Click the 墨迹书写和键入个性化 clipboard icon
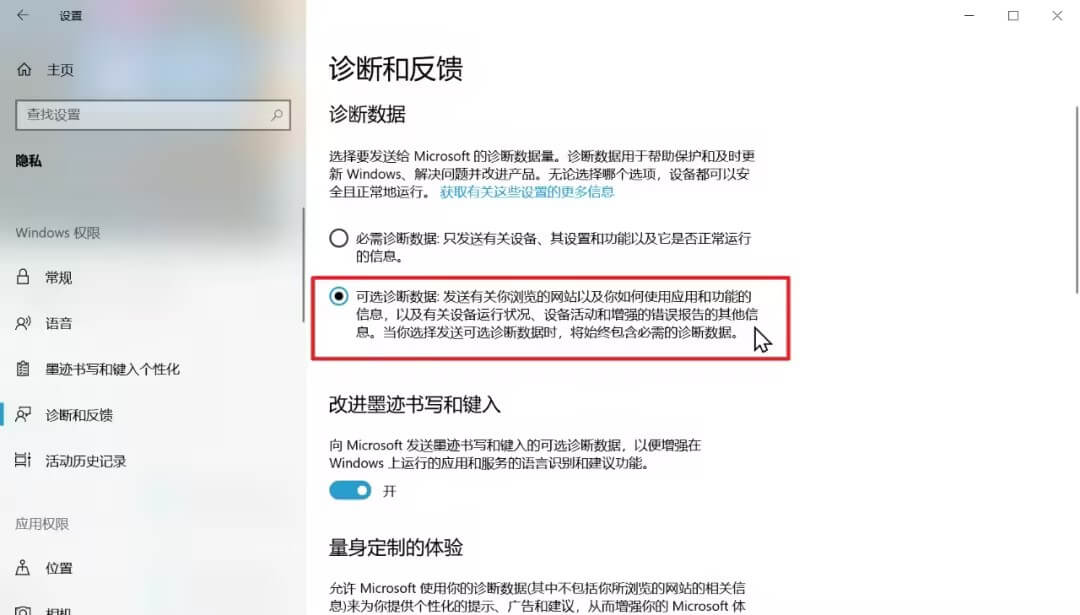The height and width of the screenshot is (615, 1080). coord(23,368)
